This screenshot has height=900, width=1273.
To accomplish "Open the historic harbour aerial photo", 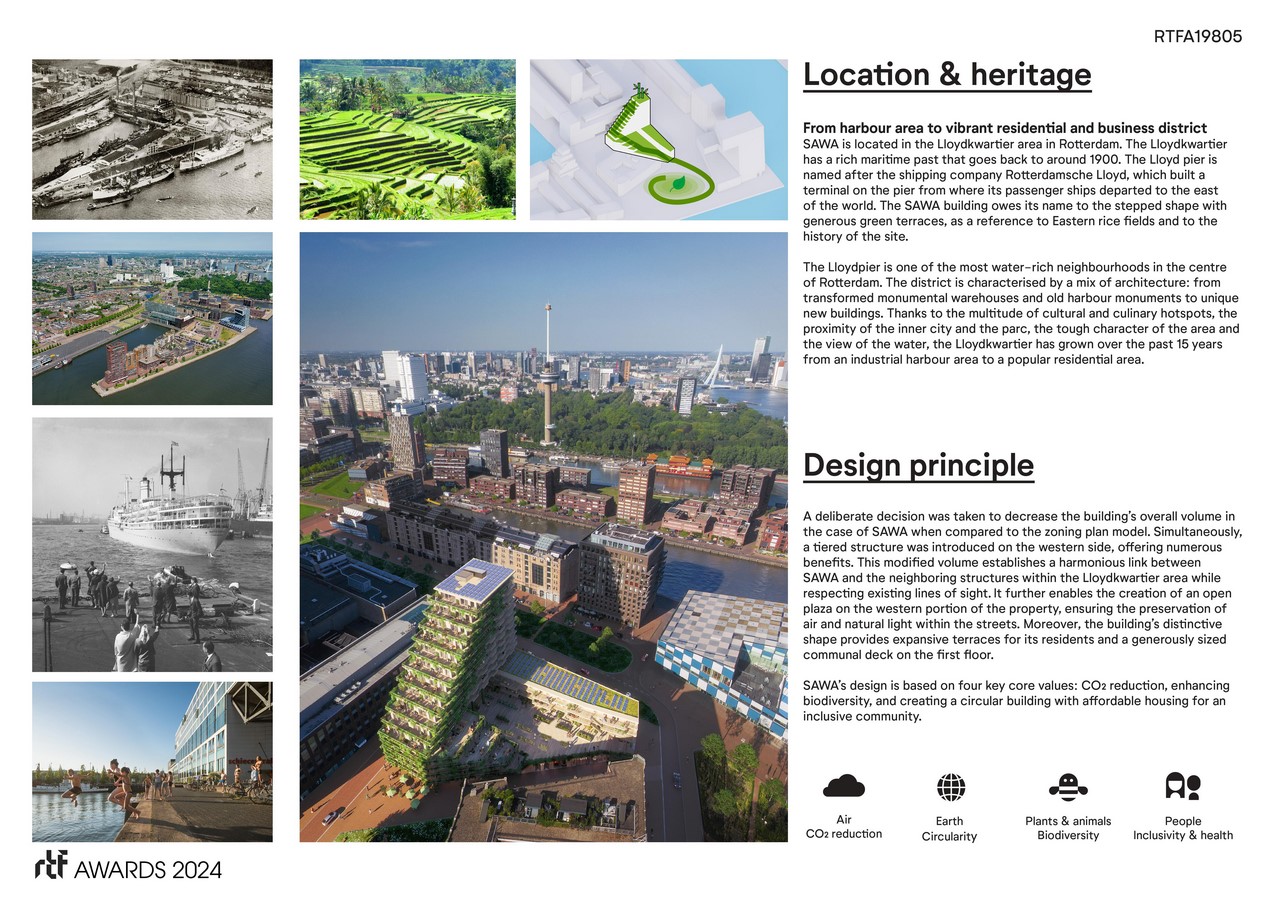I will [x=152, y=139].
